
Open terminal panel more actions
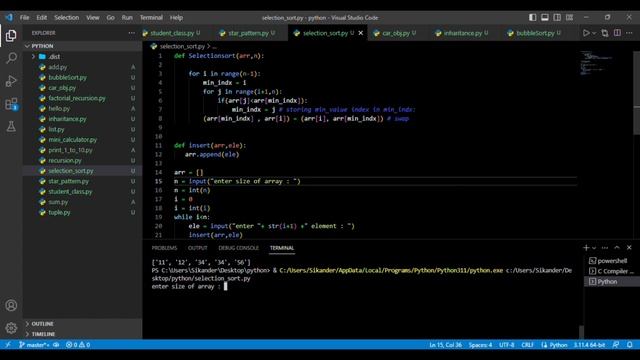(605, 248)
